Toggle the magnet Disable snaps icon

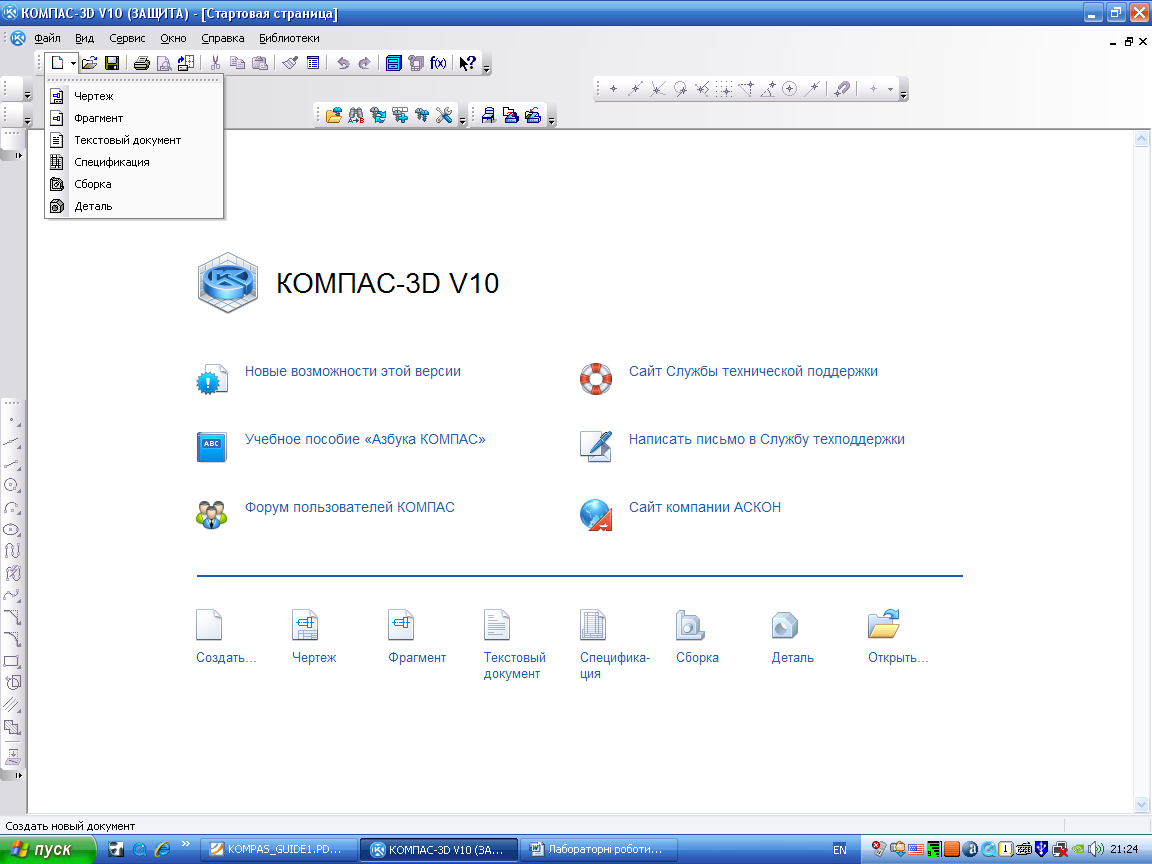point(842,90)
